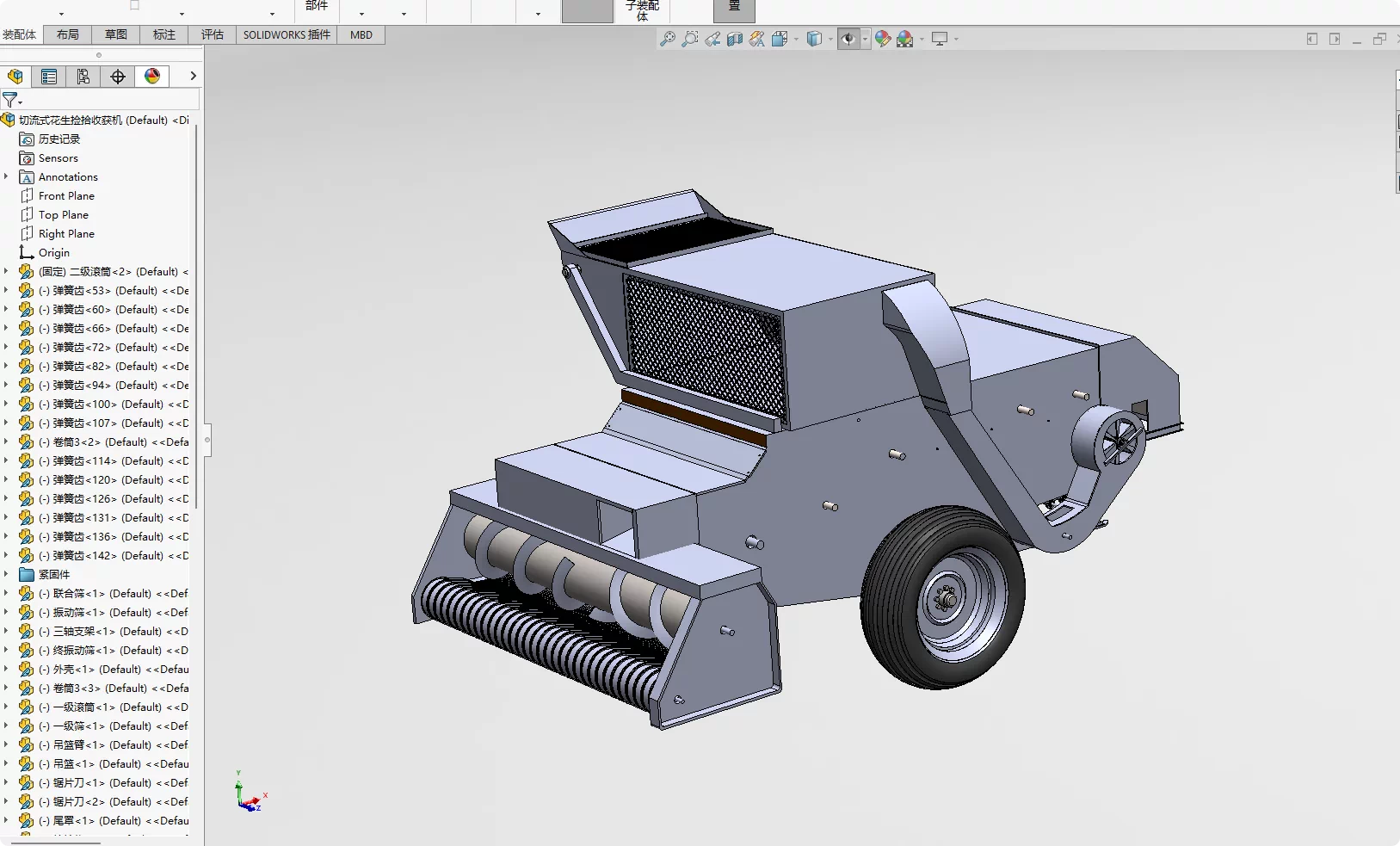1400x846 pixels.
Task: Activate the Section View tool
Action: (x=735, y=39)
